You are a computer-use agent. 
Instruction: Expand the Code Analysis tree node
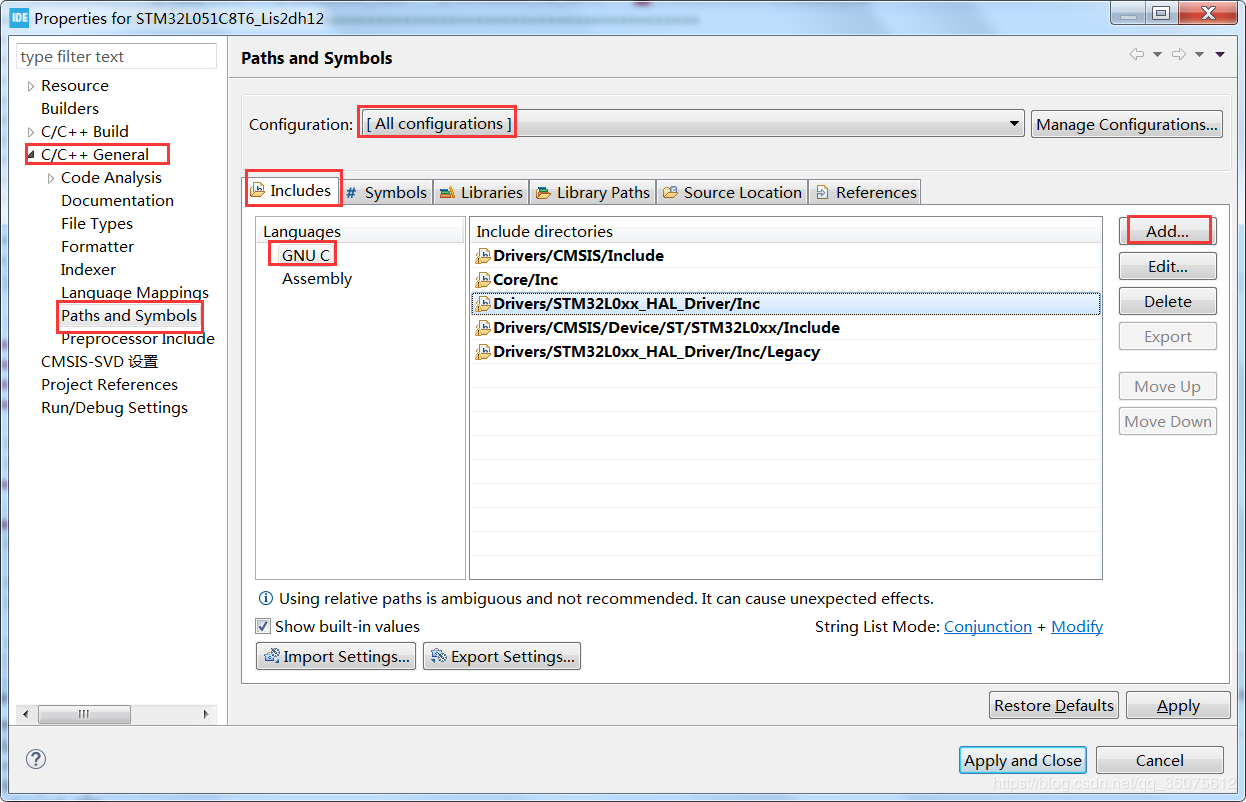point(51,178)
